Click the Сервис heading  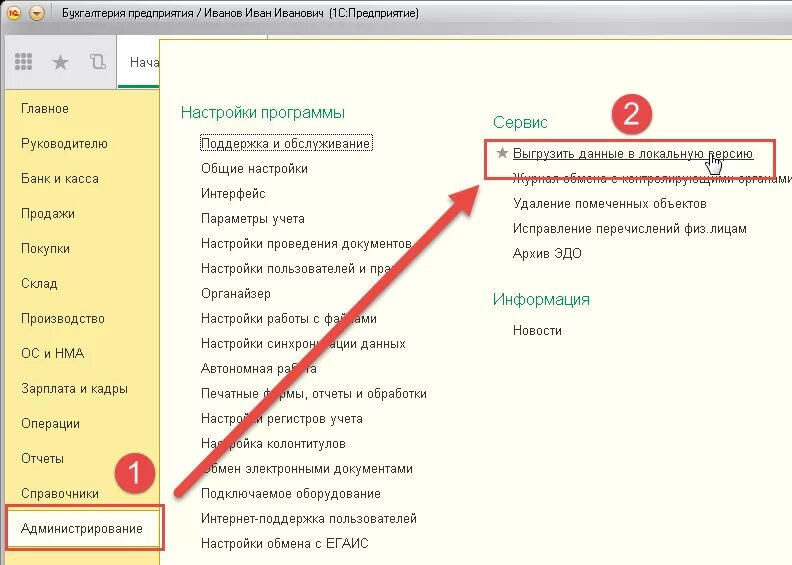tap(520, 122)
